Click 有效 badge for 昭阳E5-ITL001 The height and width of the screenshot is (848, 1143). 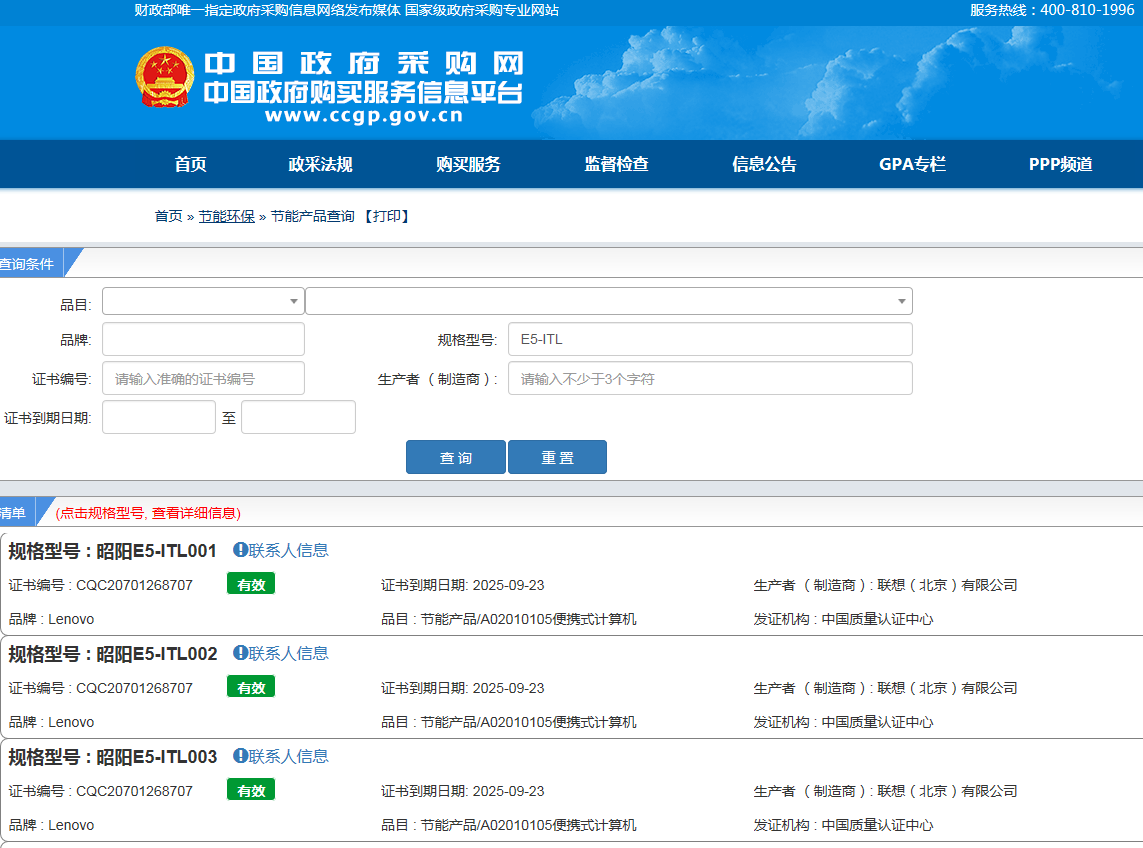[251, 584]
